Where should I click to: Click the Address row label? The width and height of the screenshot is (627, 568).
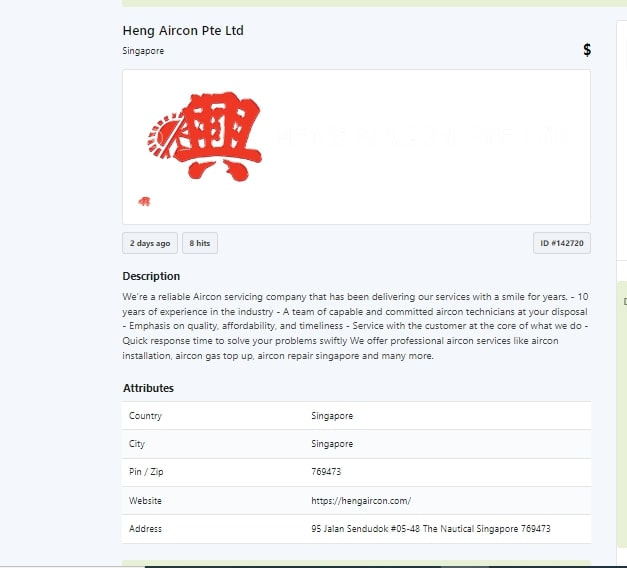point(145,528)
